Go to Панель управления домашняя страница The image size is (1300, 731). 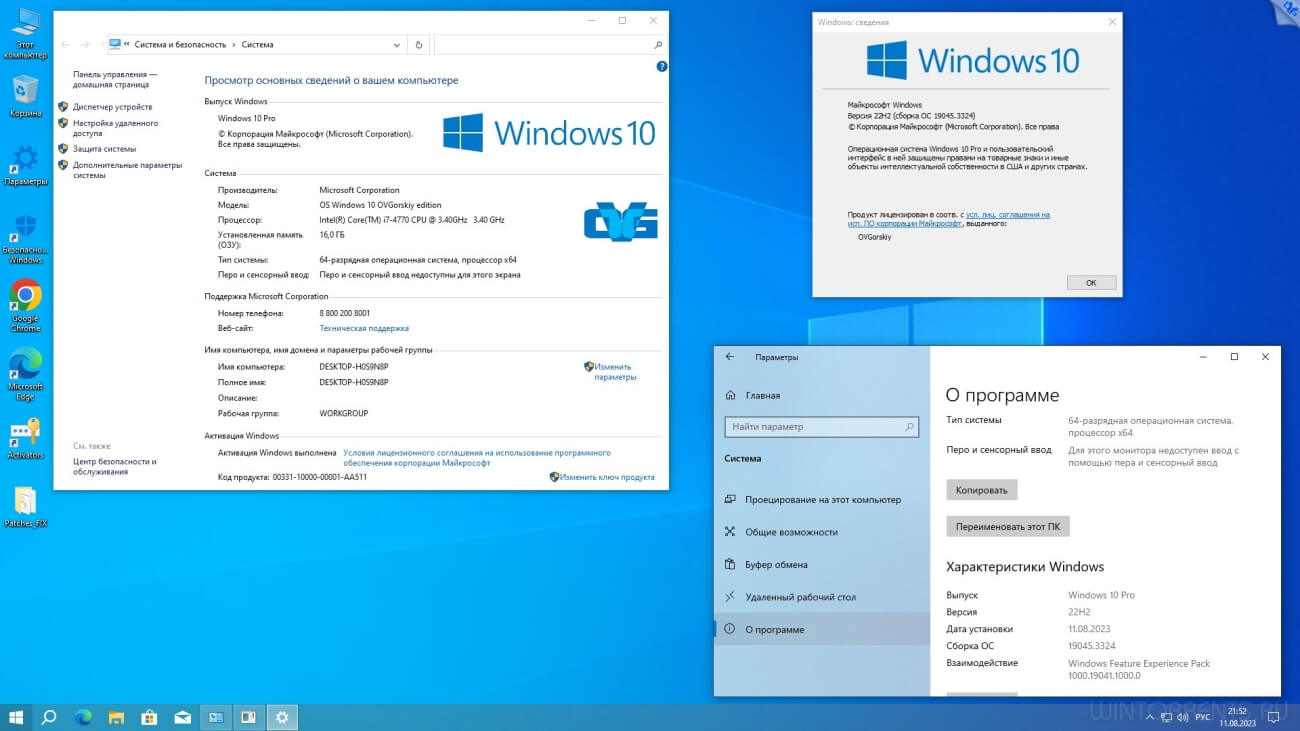click(115, 79)
